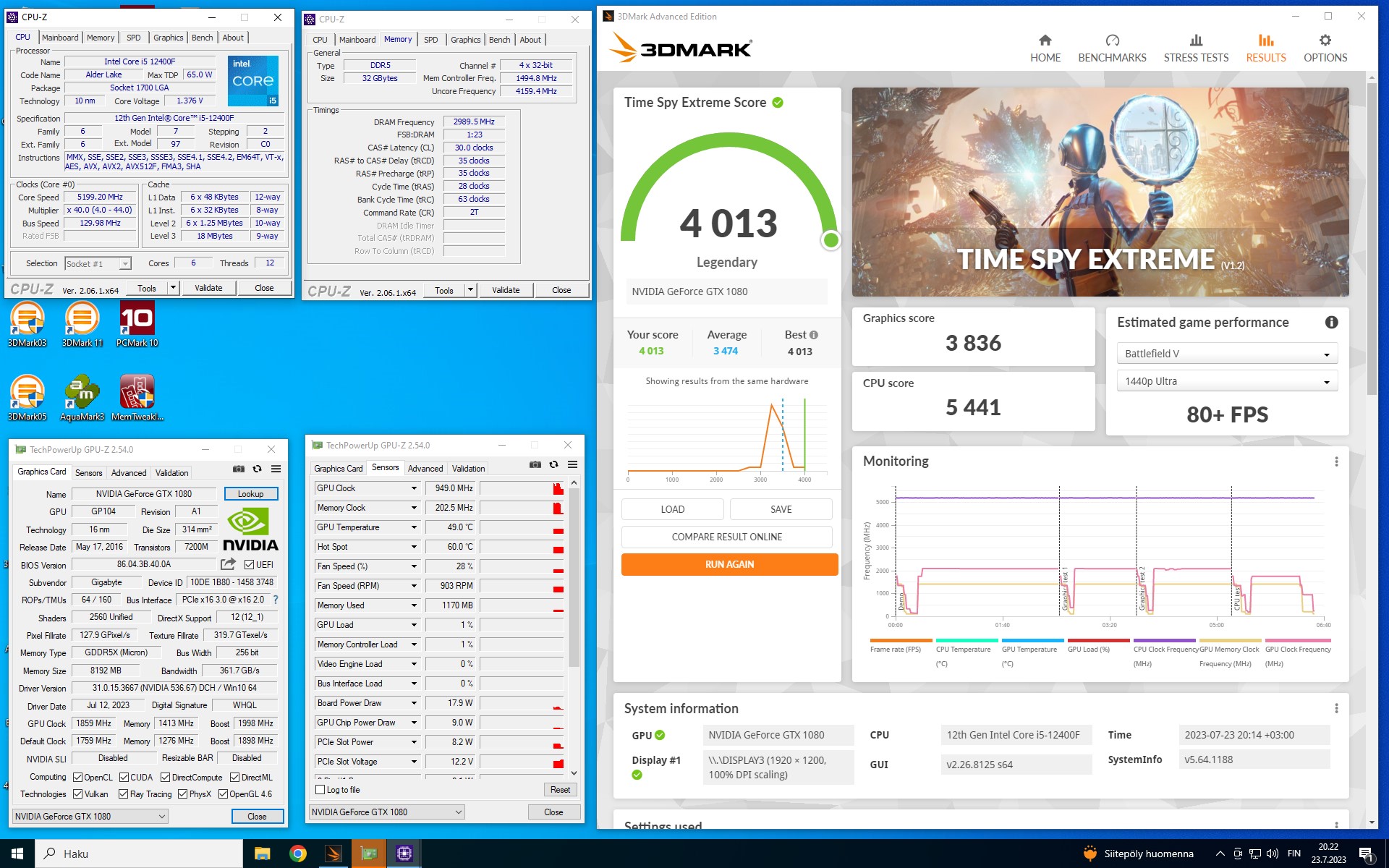Open the Bench tab in the CPU-Z CPU window
The image size is (1389, 868).
pos(202,38)
